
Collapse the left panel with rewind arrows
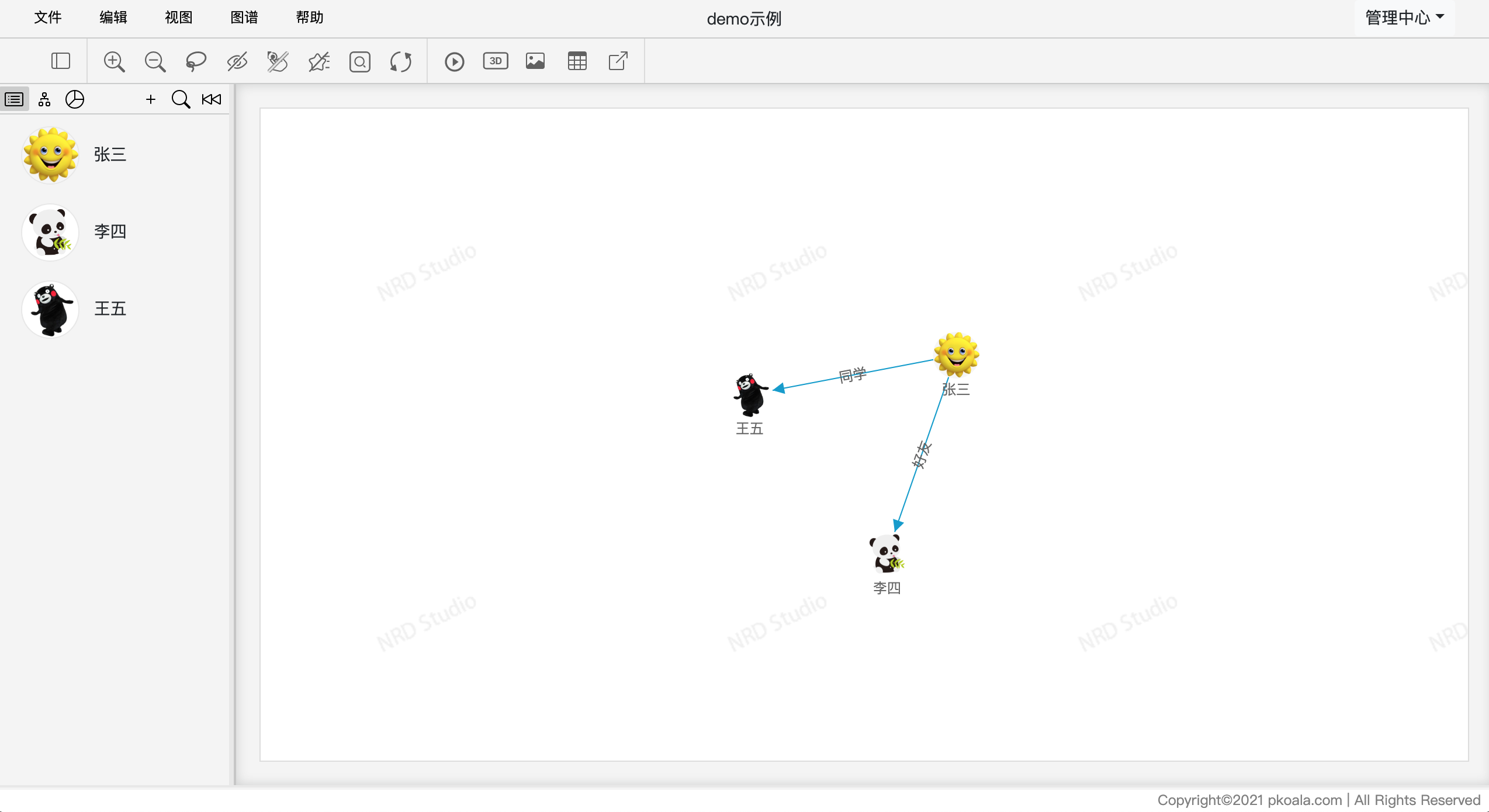pyautogui.click(x=212, y=100)
